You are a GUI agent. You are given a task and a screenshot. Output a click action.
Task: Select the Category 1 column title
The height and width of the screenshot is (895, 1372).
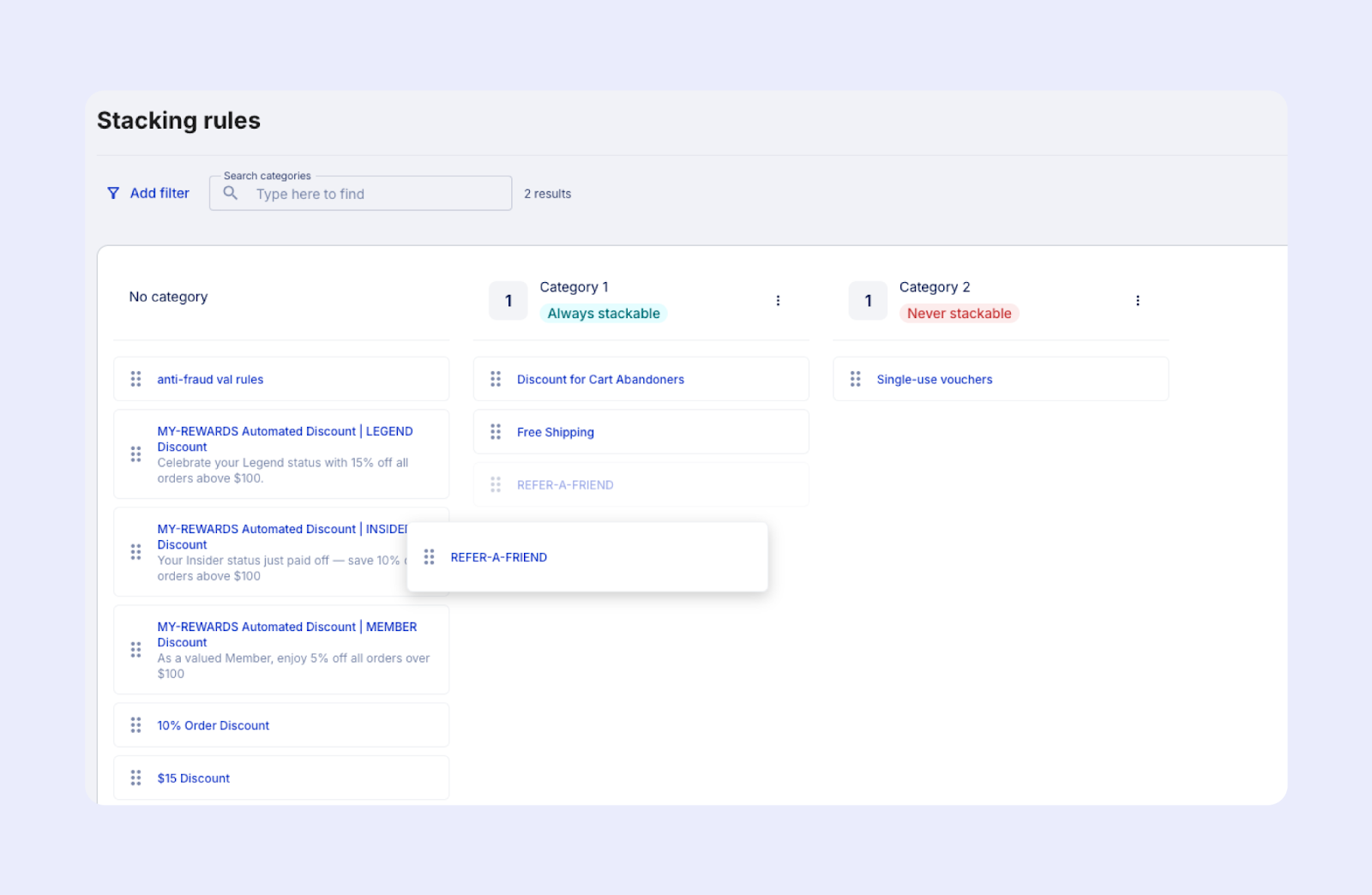574,286
